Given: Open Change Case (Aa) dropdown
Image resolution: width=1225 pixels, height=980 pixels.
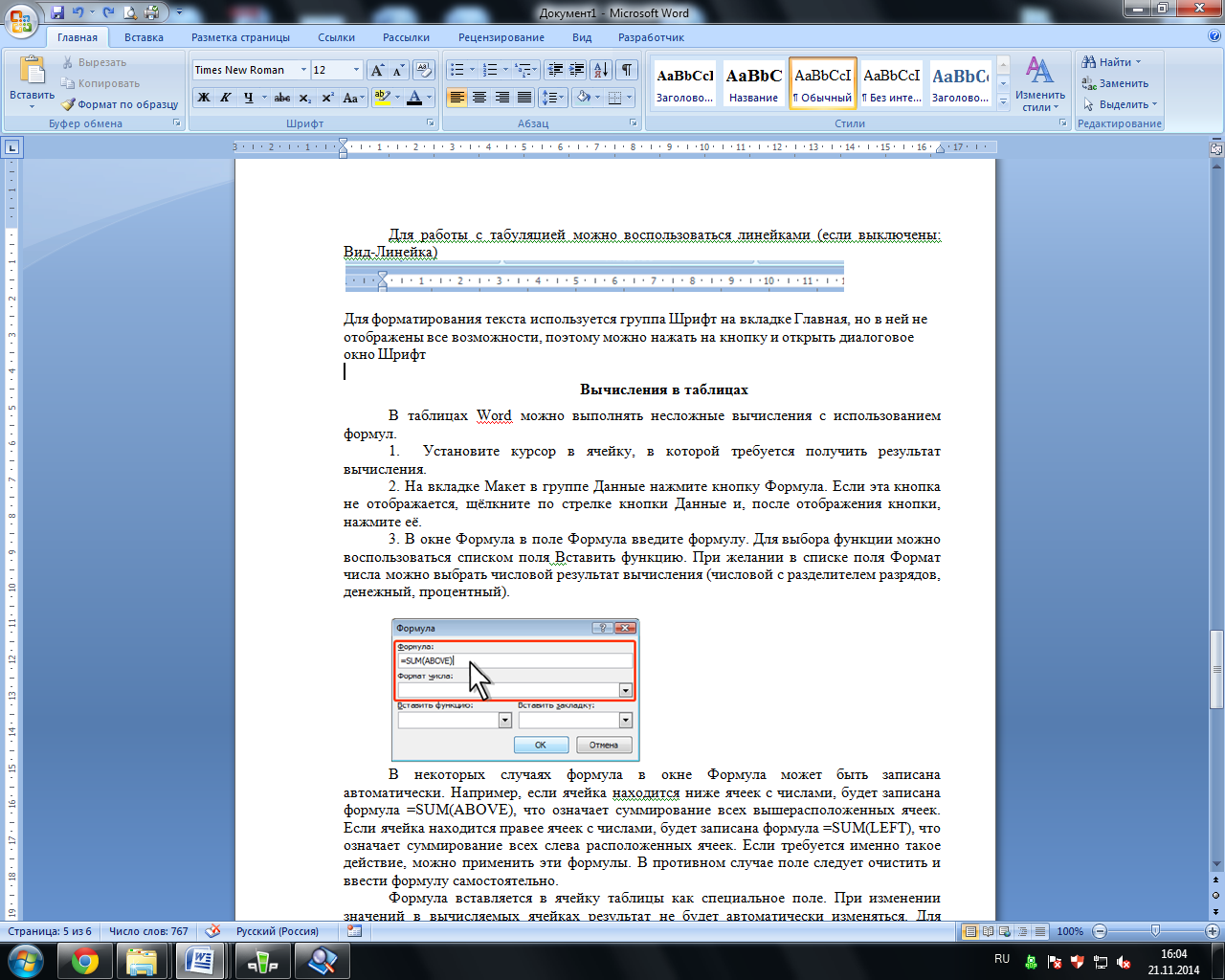Looking at the screenshot, I should click(352, 98).
